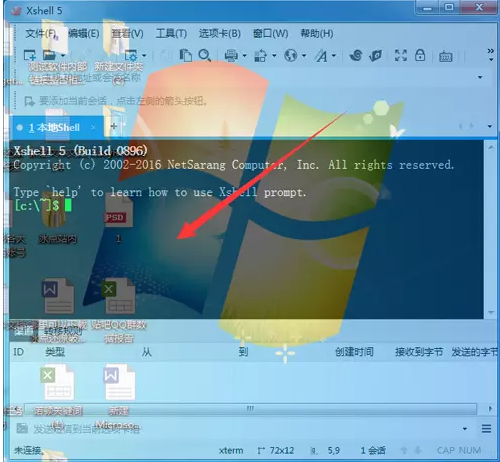Click the 5,9 cursor position status
Screen dimensions: 500x462
point(333,451)
